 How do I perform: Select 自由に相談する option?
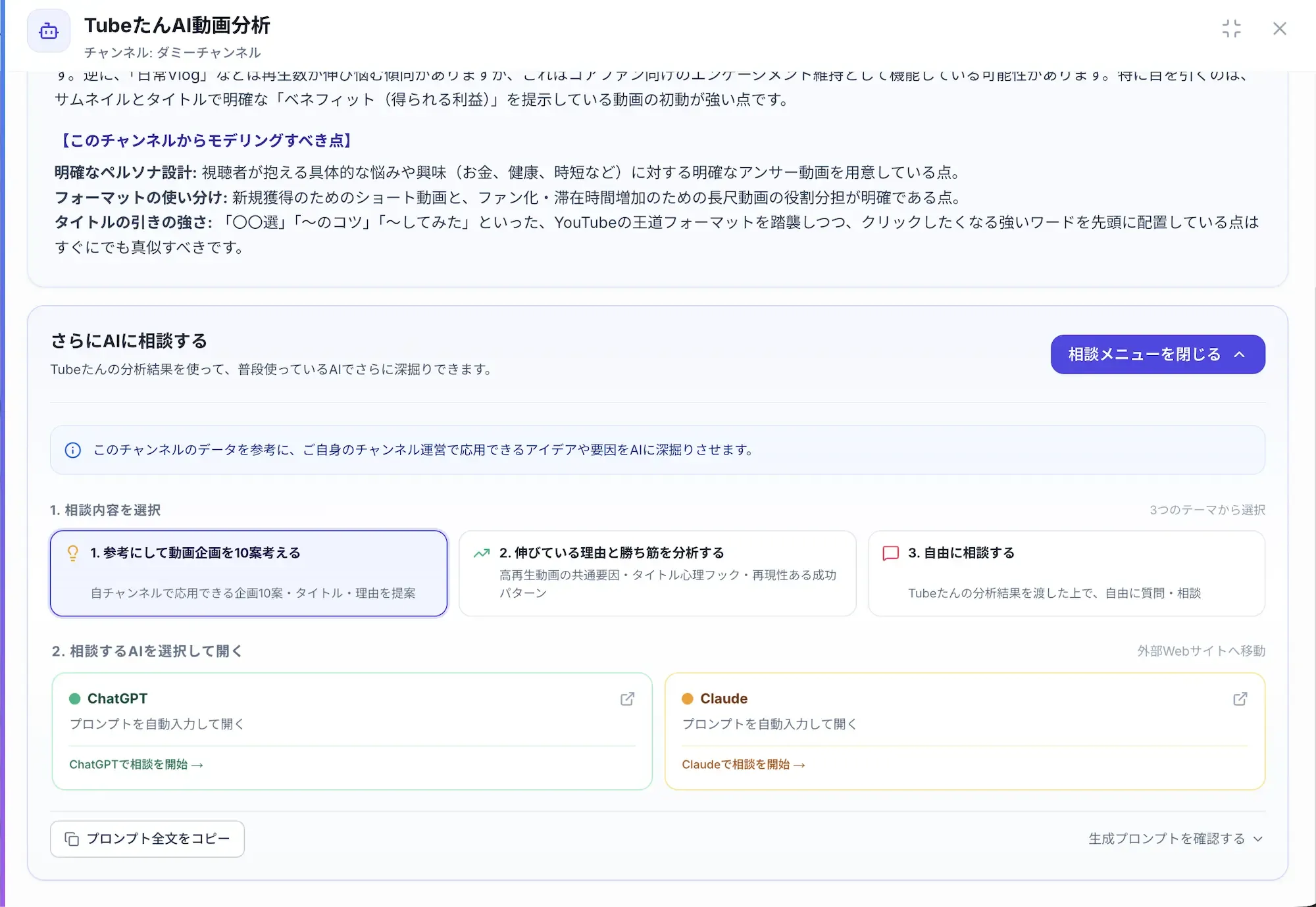1066,573
